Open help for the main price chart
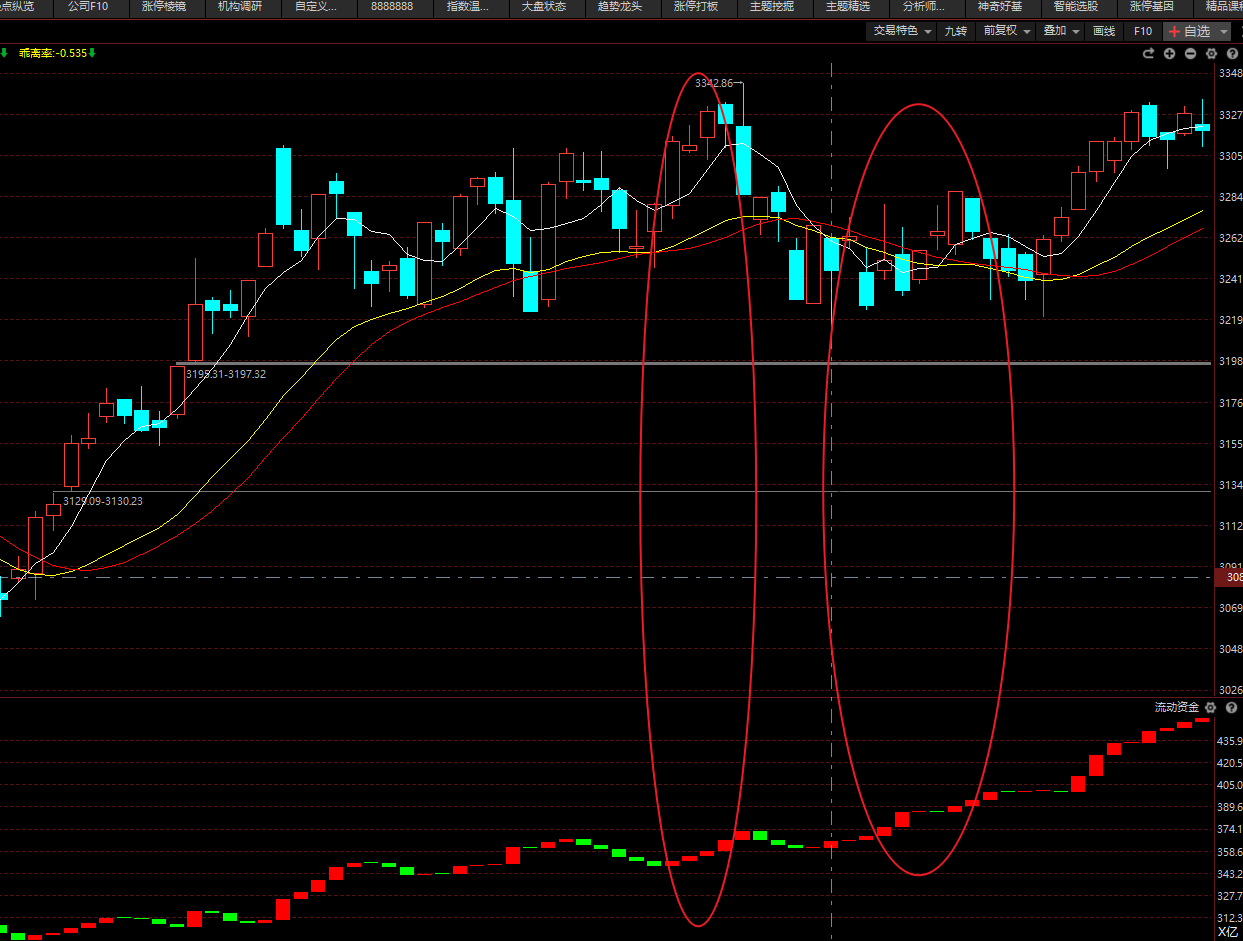This screenshot has width=1243, height=941. (1231, 53)
